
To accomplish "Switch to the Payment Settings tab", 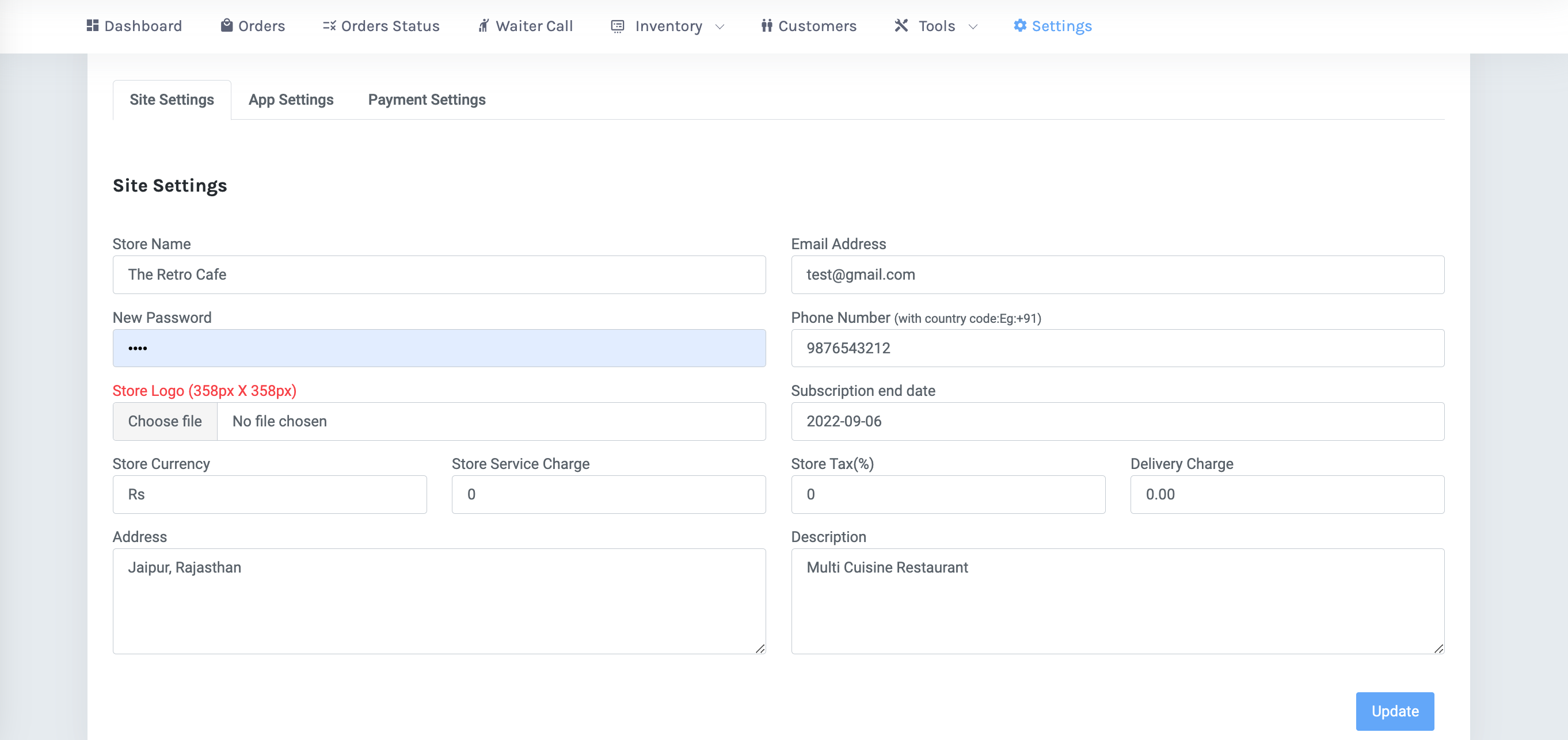I will [x=427, y=99].
